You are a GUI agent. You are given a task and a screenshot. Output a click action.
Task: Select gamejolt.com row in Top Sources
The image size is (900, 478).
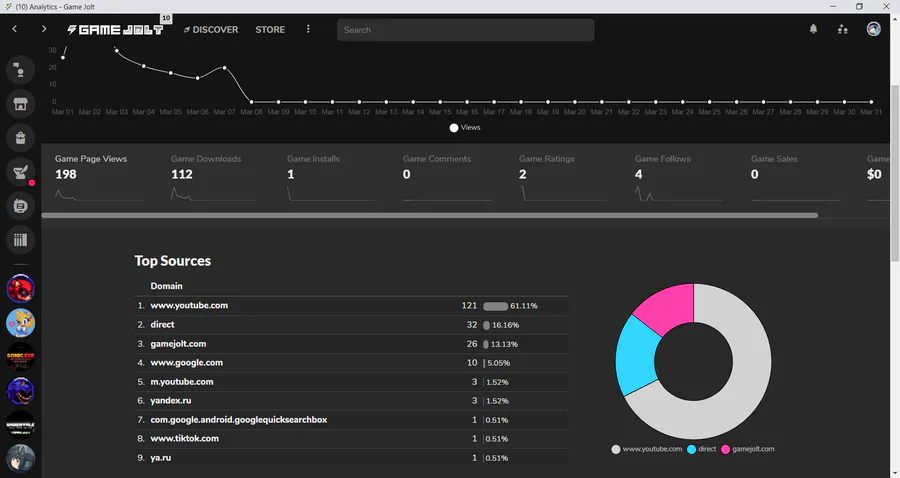[351, 344]
